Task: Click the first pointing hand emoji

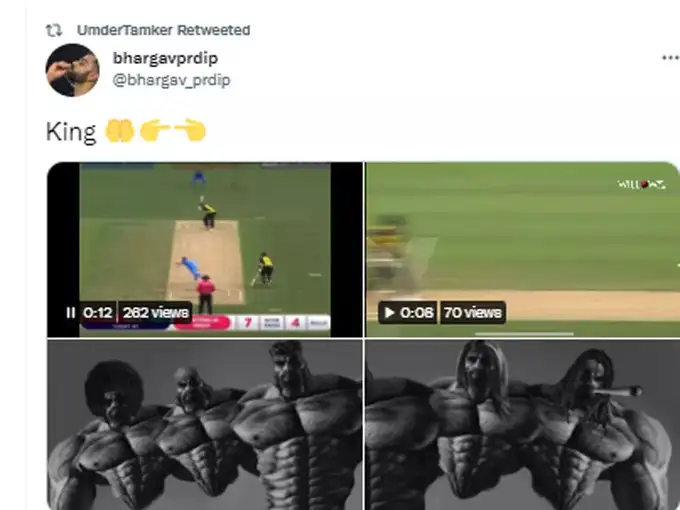Action: tap(154, 131)
